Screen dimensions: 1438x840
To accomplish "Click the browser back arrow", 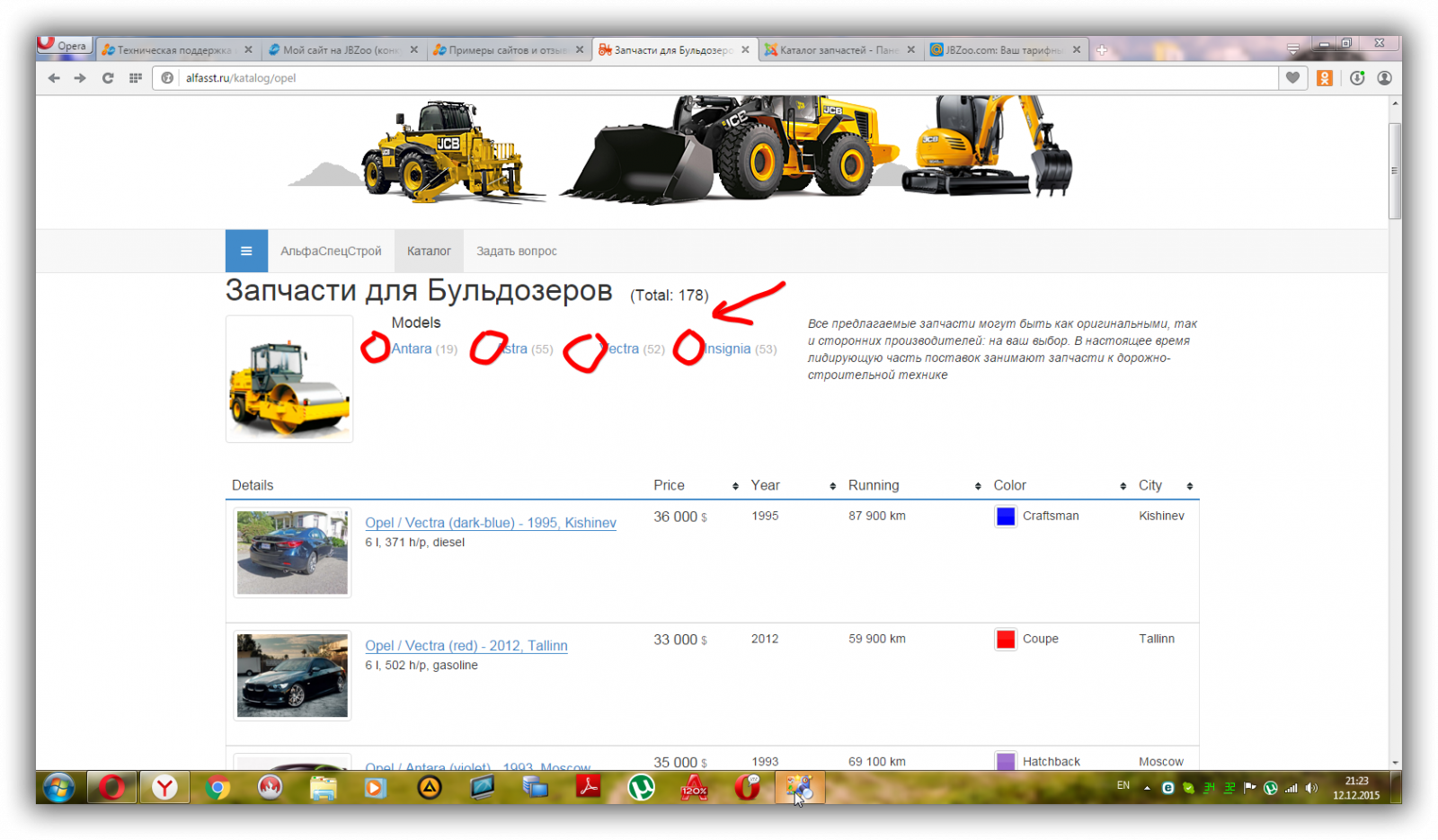I will (x=54, y=78).
